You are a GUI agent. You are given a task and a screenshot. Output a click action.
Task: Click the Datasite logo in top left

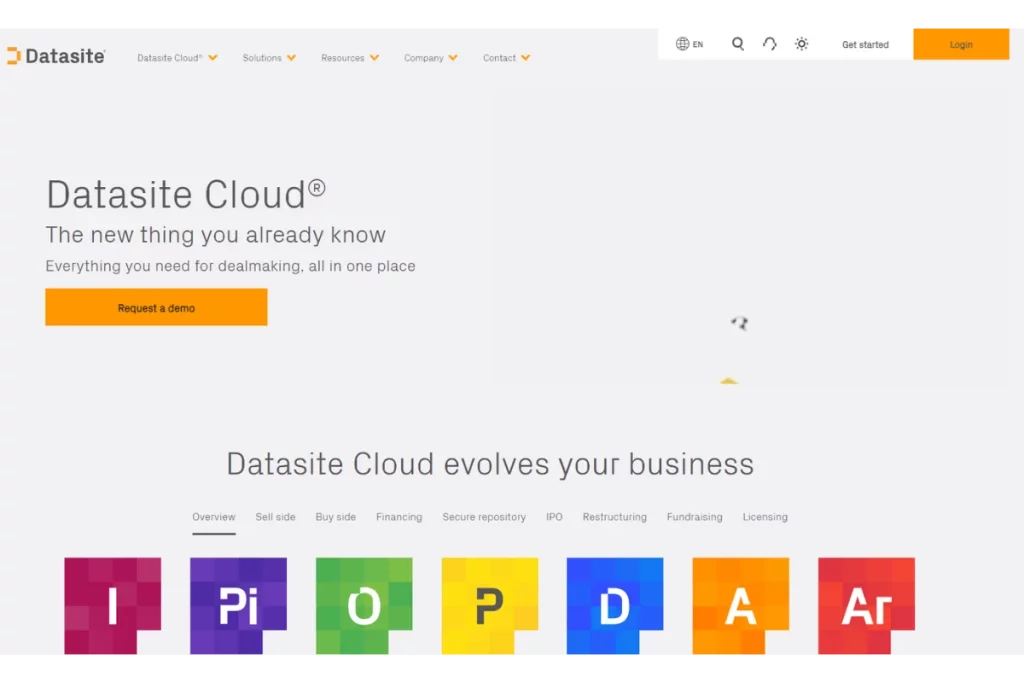point(56,55)
